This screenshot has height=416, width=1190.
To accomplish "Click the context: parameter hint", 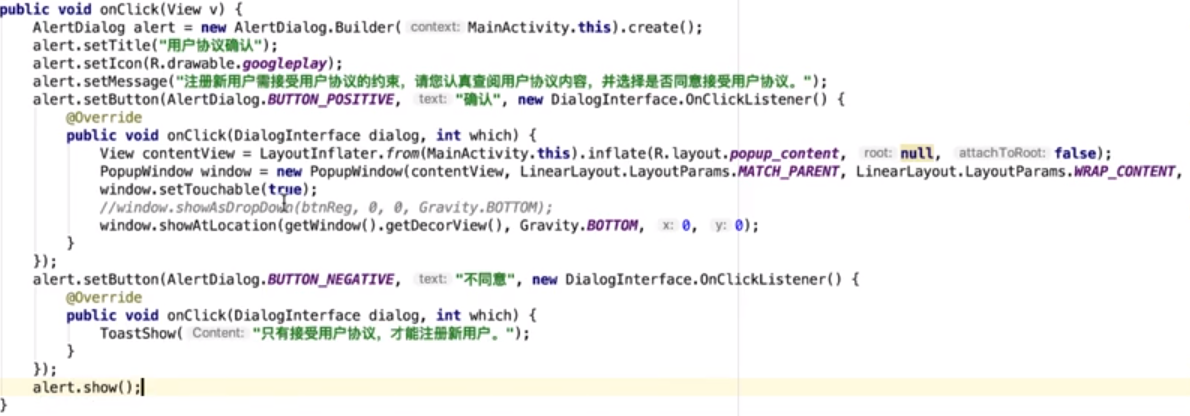I will [435, 27].
